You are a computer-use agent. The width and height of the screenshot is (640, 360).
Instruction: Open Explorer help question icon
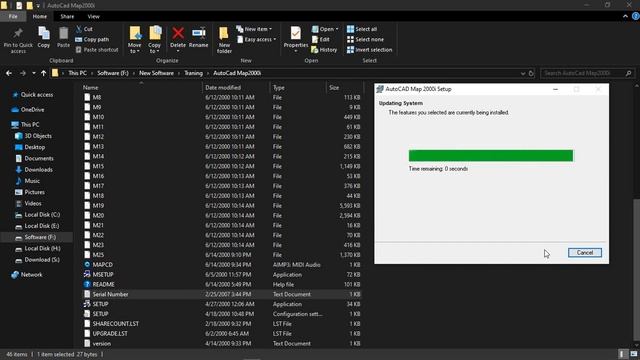tap(636, 16)
